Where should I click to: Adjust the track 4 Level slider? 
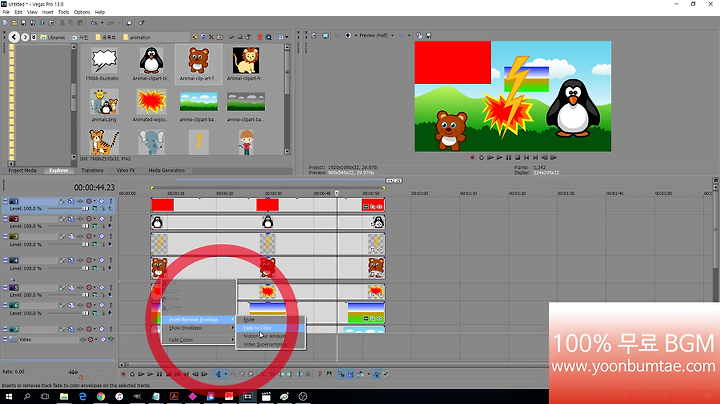85,268
